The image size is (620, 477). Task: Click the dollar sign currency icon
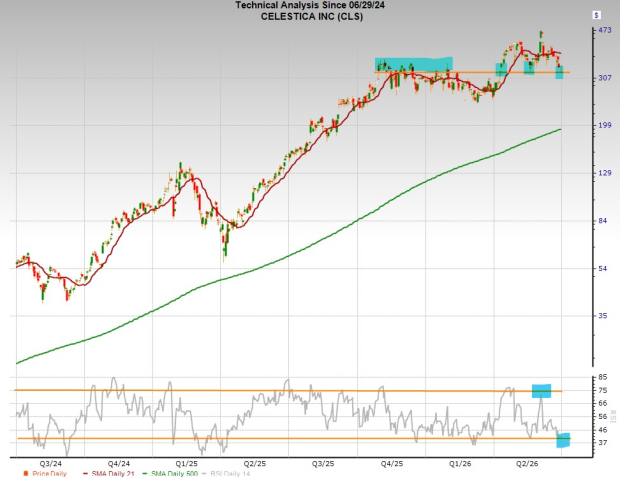596,15
